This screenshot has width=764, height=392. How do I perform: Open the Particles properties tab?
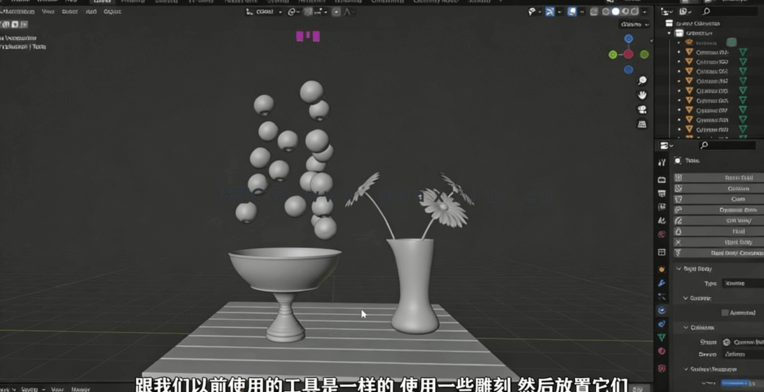pyautogui.click(x=661, y=296)
